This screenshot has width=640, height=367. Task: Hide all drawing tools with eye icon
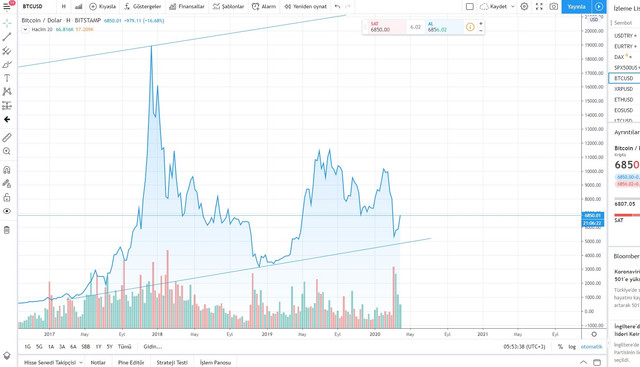coord(7,211)
